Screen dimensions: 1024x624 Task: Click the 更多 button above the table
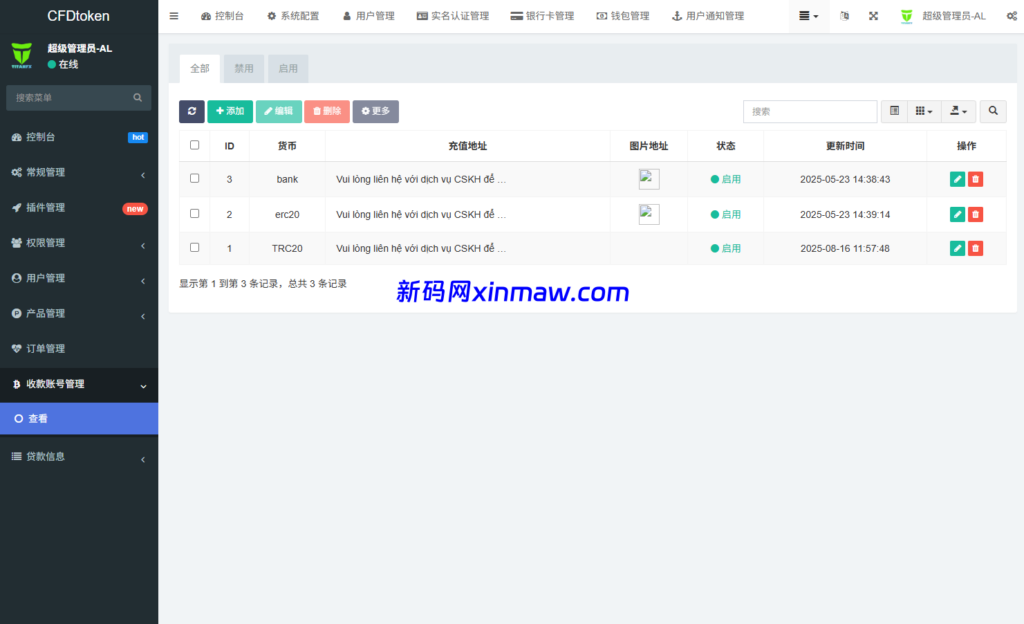pos(375,111)
